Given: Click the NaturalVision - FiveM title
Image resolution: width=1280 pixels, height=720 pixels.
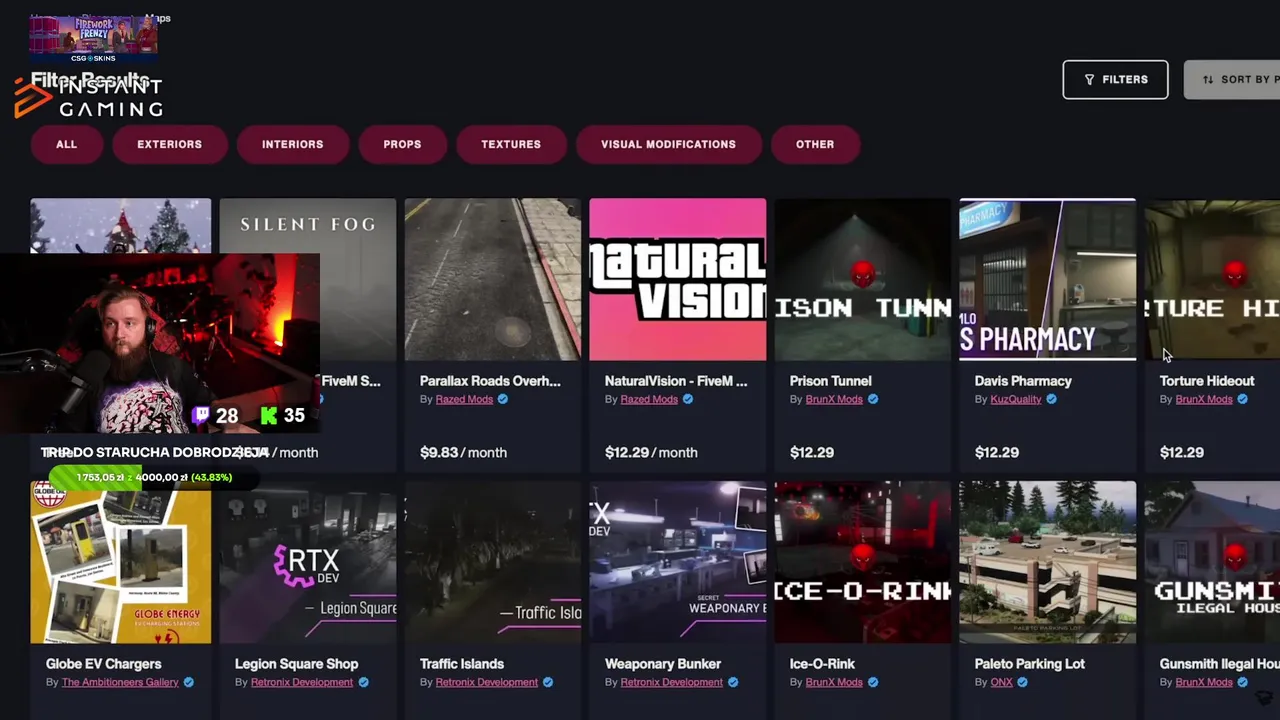Looking at the screenshot, I should [676, 381].
